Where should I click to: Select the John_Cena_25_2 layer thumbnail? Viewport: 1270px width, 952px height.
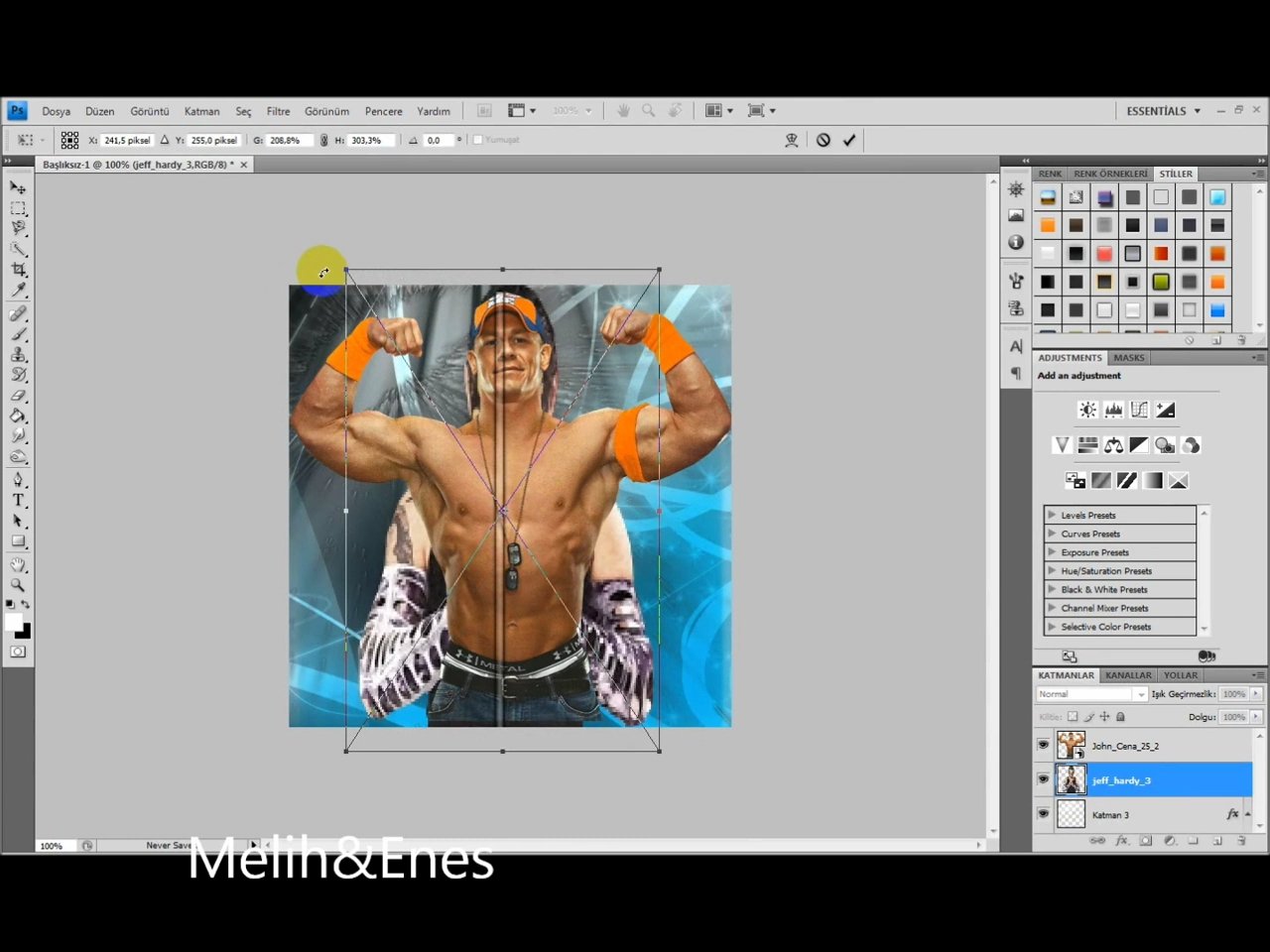(1071, 745)
